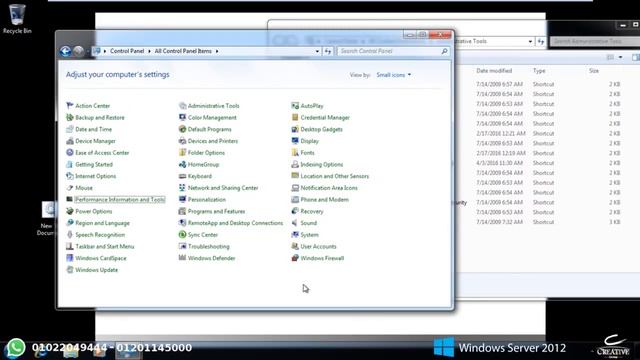Click the Speech Recognition microphone icon
Viewport: 640px width, 360px height.
tap(70, 235)
